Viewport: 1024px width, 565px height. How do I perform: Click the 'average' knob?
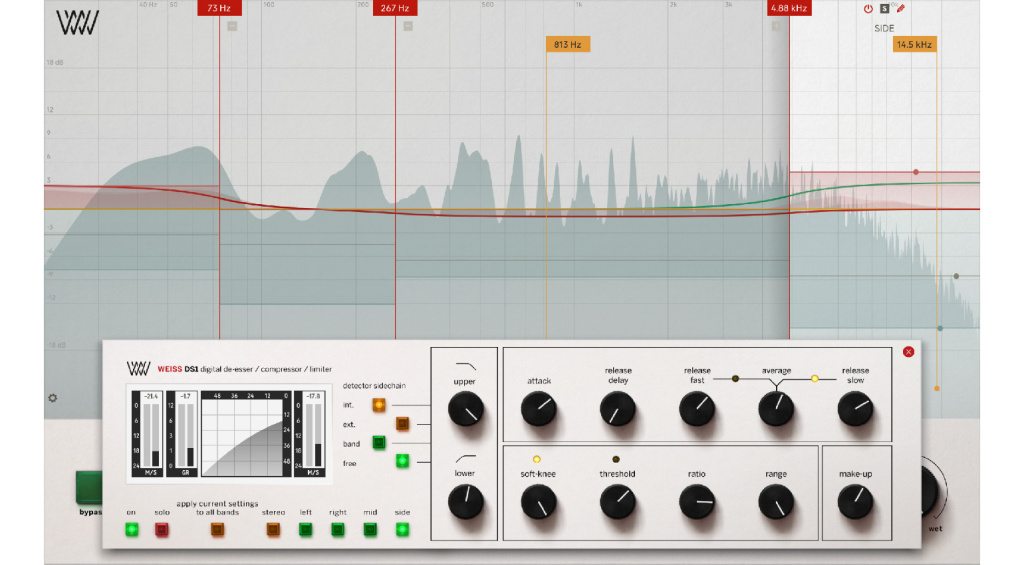pyautogui.click(x=776, y=409)
